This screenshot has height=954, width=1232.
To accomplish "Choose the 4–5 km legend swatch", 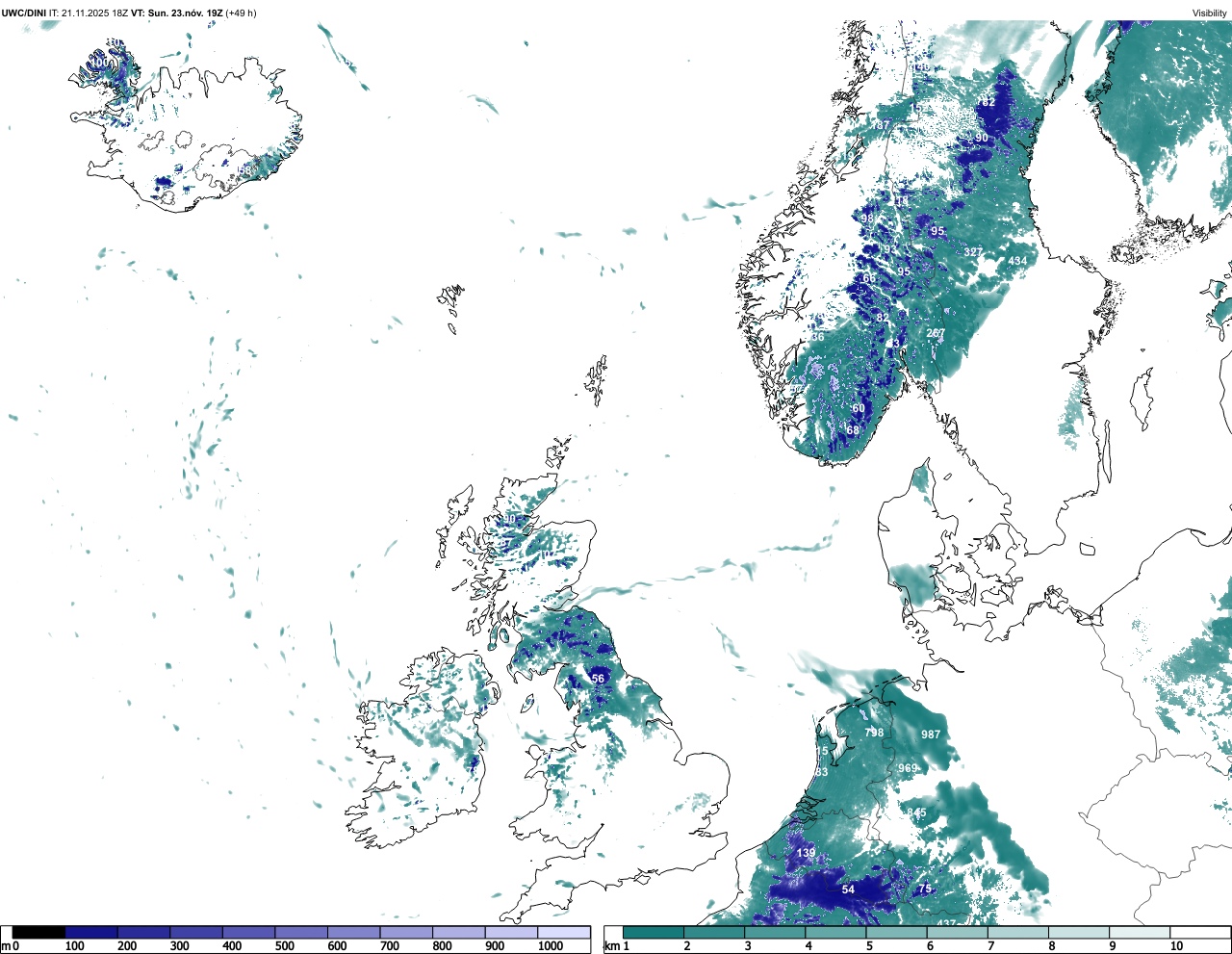I will click(835, 932).
